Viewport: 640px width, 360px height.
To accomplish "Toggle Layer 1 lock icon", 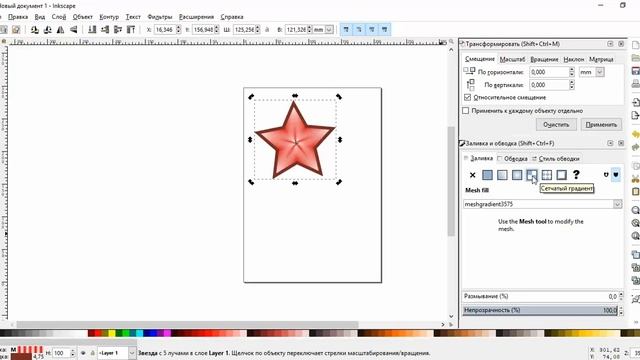I will [92, 353].
